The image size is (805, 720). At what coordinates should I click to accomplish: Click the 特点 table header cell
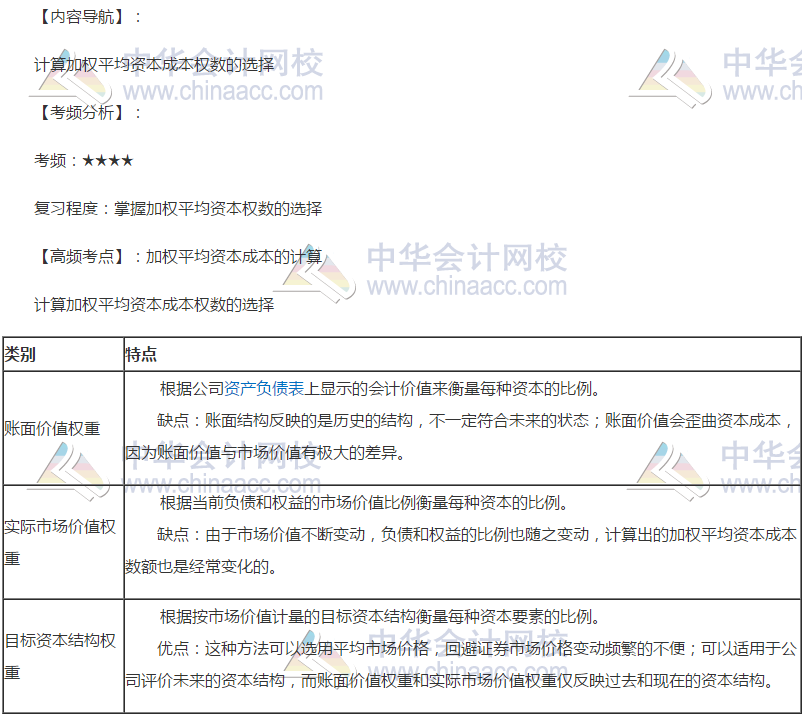(x=462, y=354)
